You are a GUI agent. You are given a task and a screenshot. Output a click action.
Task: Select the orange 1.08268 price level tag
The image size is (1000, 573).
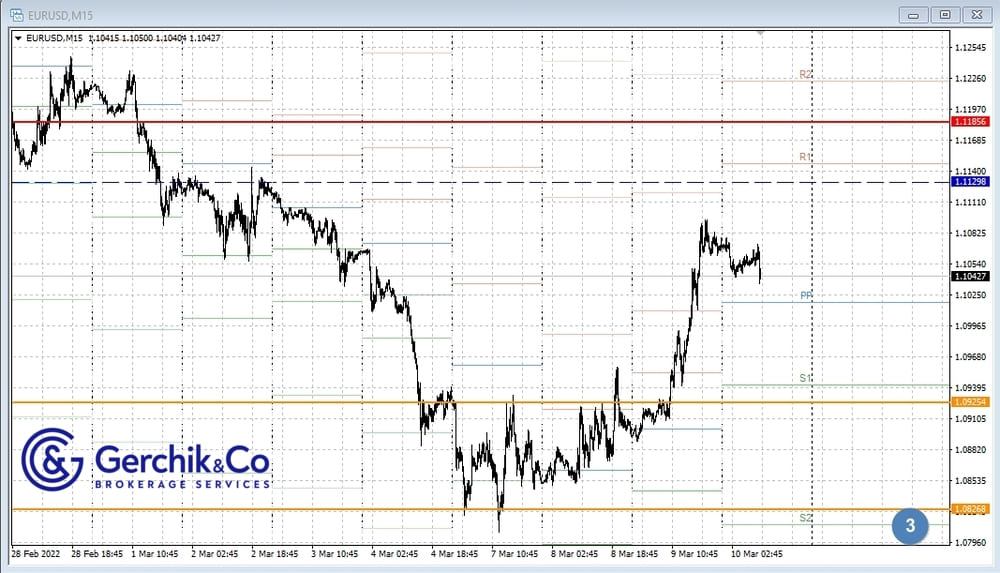[x=971, y=509]
